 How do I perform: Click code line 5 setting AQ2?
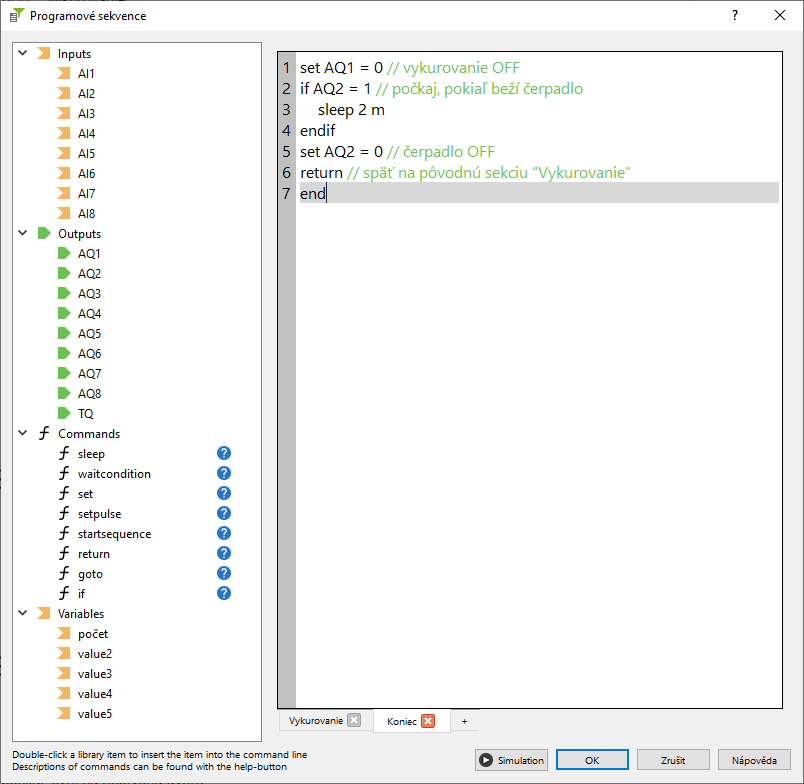(x=398, y=152)
